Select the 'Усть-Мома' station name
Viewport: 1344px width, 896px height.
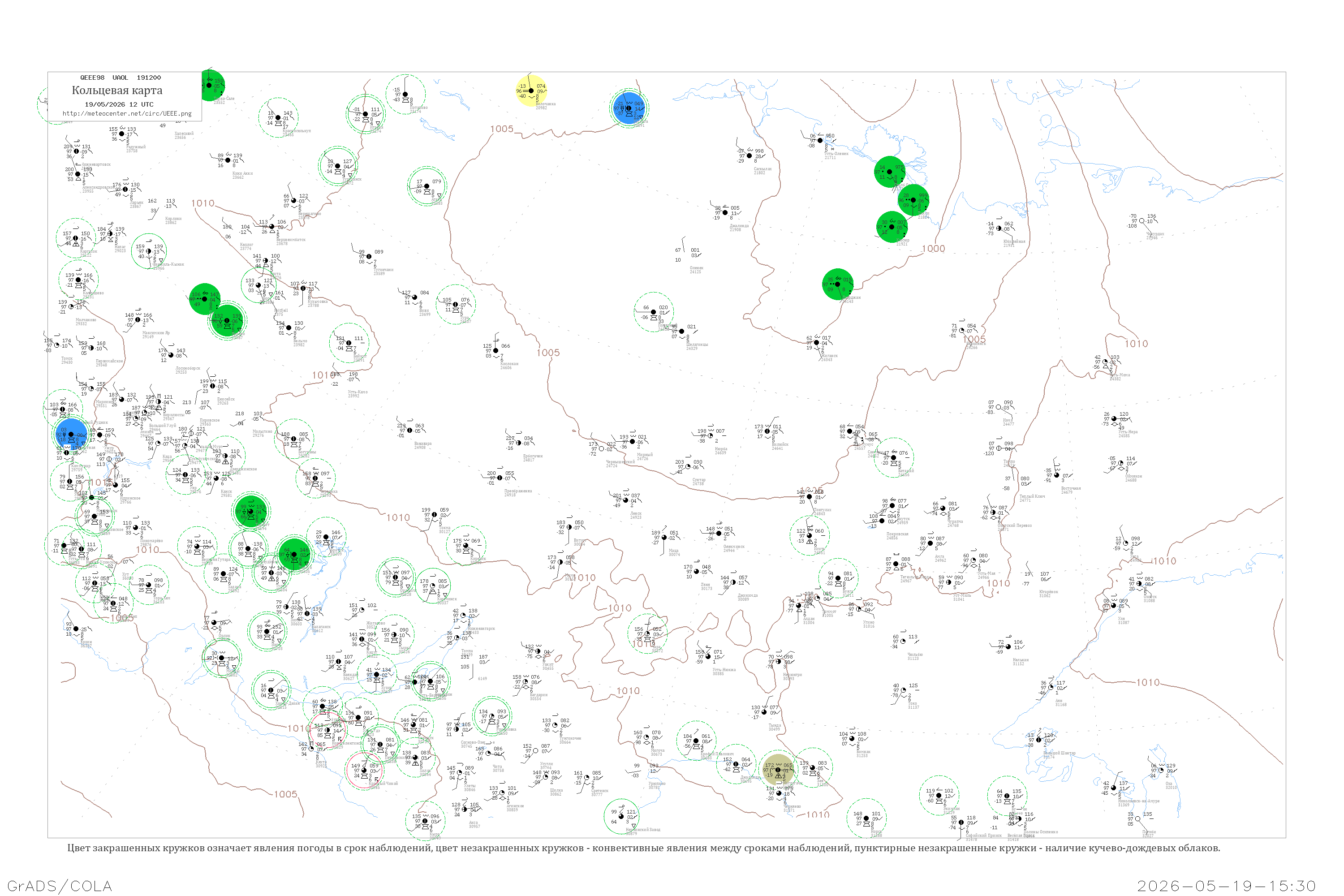(x=1120, y=375)
